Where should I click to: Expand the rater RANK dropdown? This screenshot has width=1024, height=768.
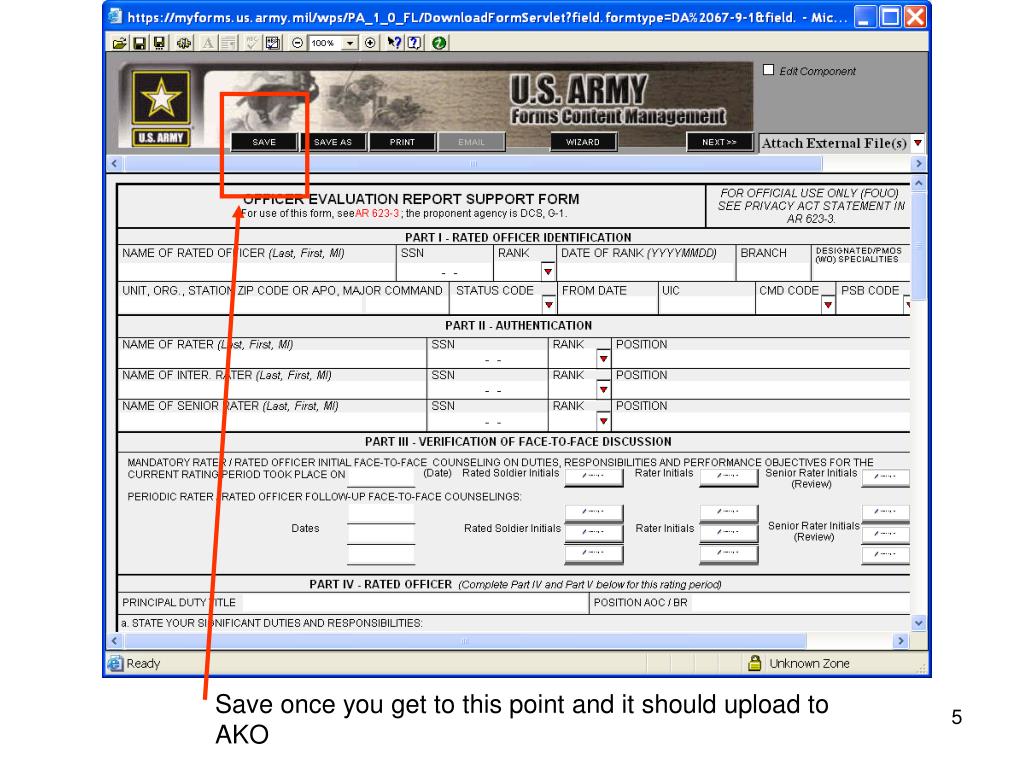pyautogui.click(x=603, y=359)
